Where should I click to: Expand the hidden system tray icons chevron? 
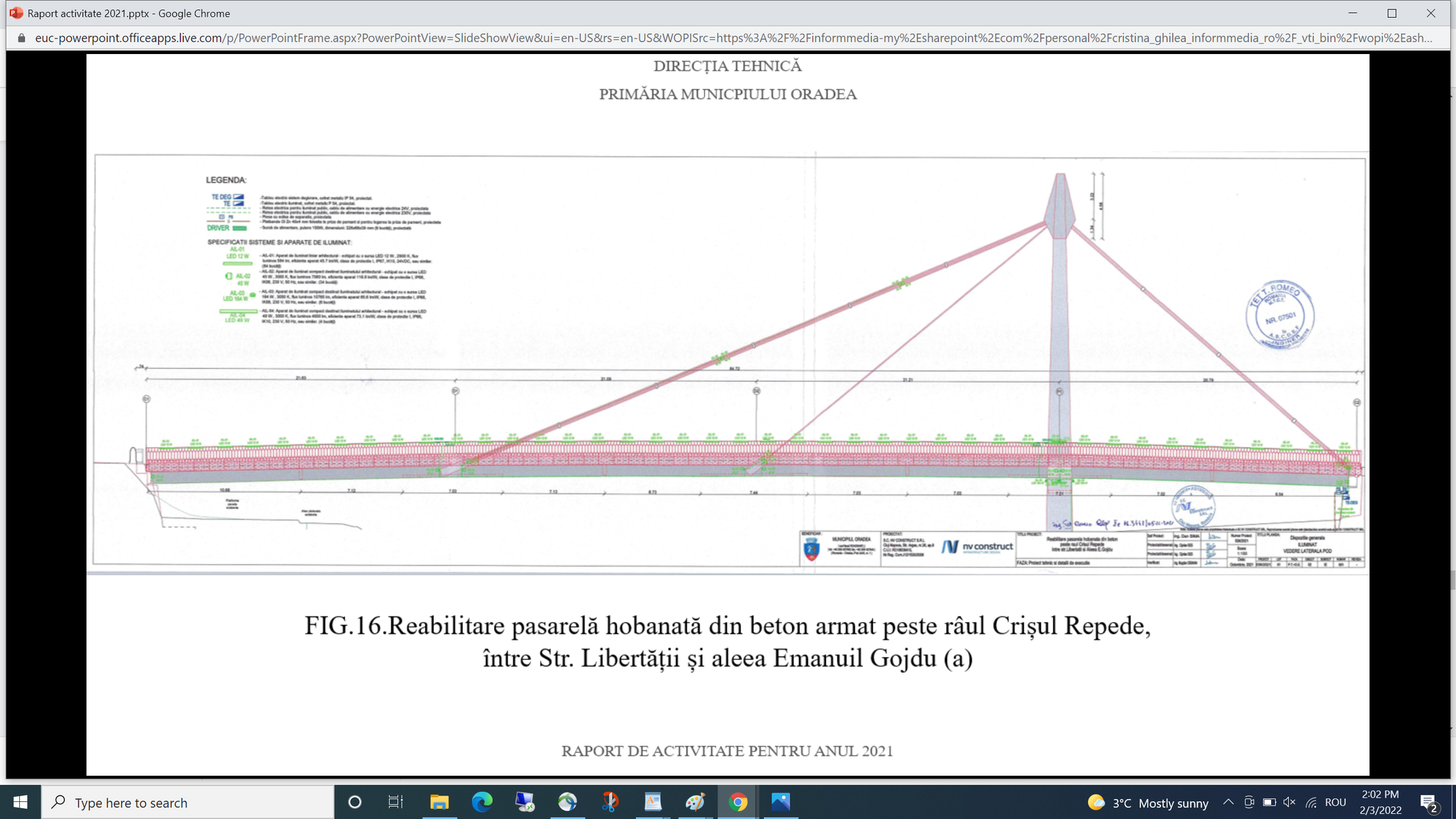coord(1228,803)
